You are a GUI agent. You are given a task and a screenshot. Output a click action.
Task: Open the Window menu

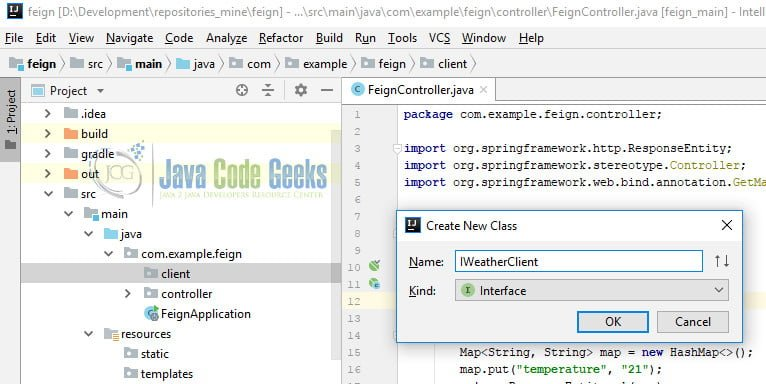click(484, 38)
